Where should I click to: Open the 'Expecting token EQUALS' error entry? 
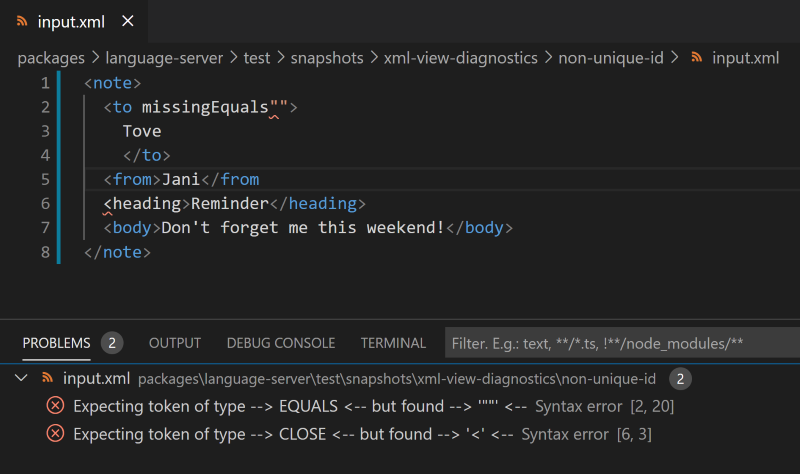300,406
